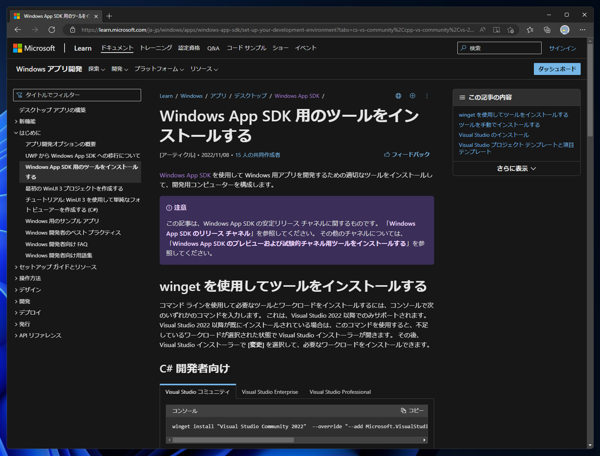Activate the Read aloud icon in address bar
600x456 pixels.
[483, 30]
